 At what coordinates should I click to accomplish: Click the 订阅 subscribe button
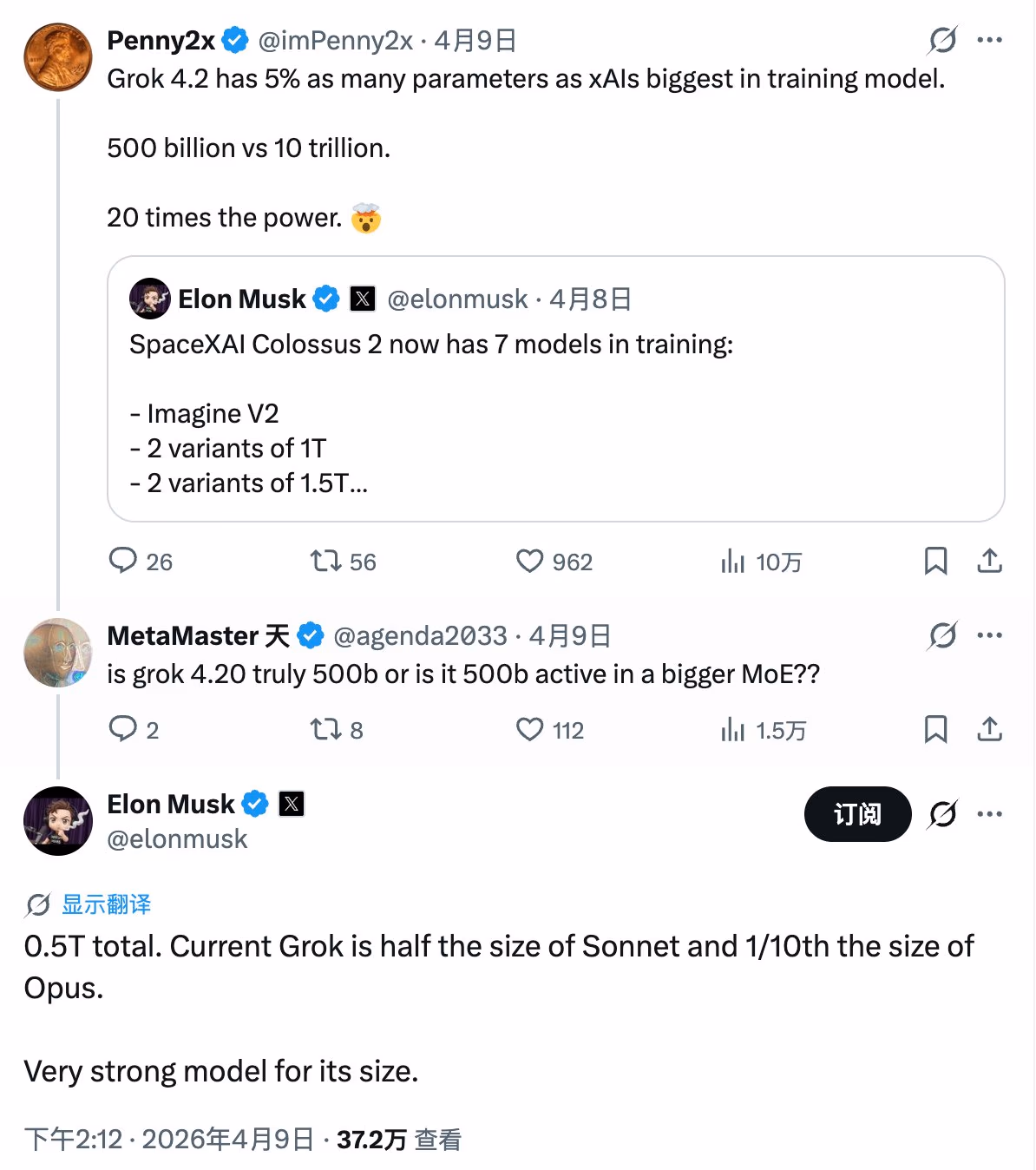point(857,814)
